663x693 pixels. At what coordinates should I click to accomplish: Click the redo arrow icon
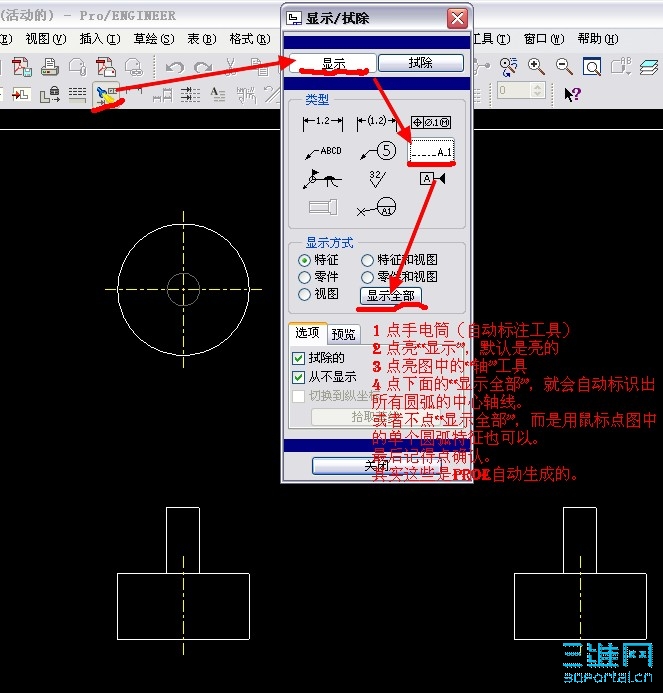[x=203, y=67]
